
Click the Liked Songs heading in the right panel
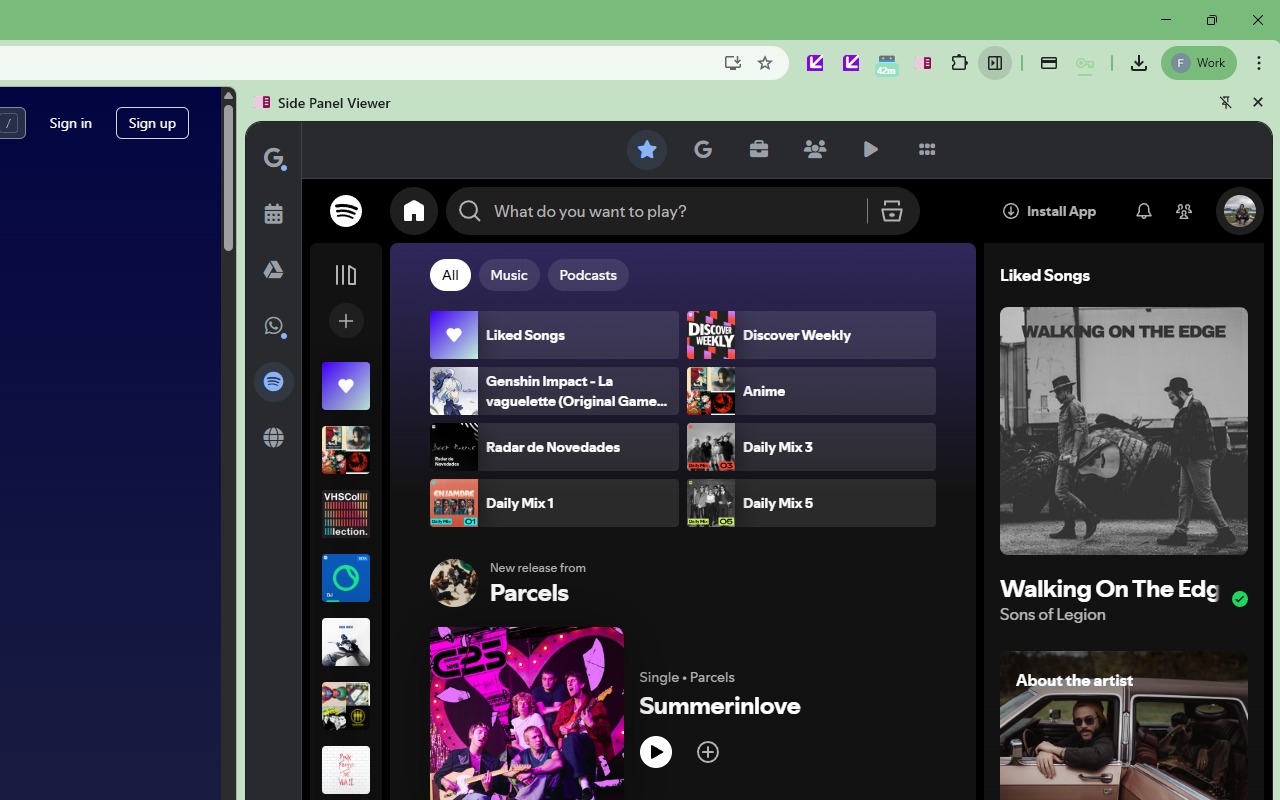coord(1045,275)
